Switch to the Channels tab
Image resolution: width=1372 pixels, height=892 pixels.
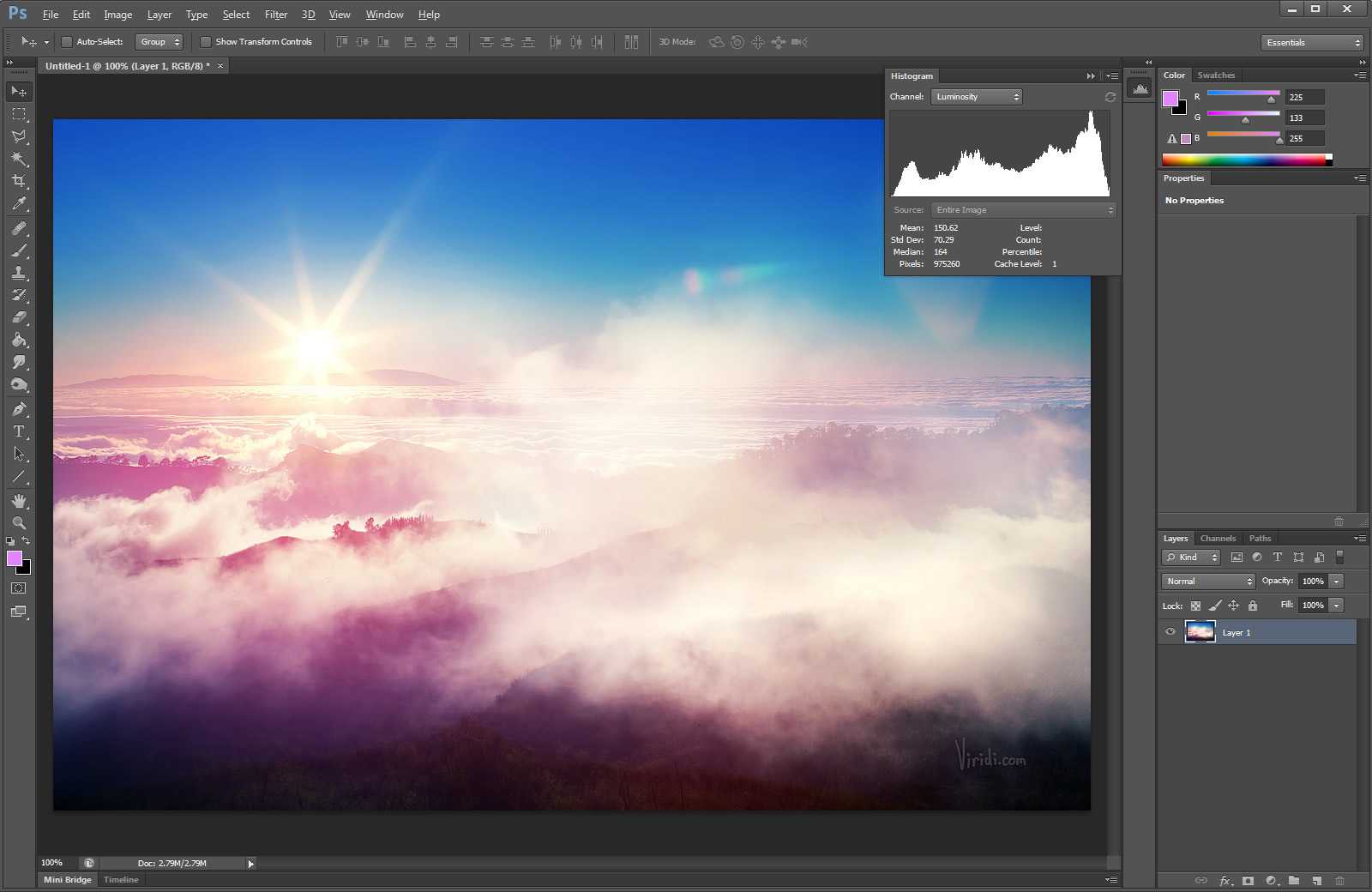[1218, 539]
